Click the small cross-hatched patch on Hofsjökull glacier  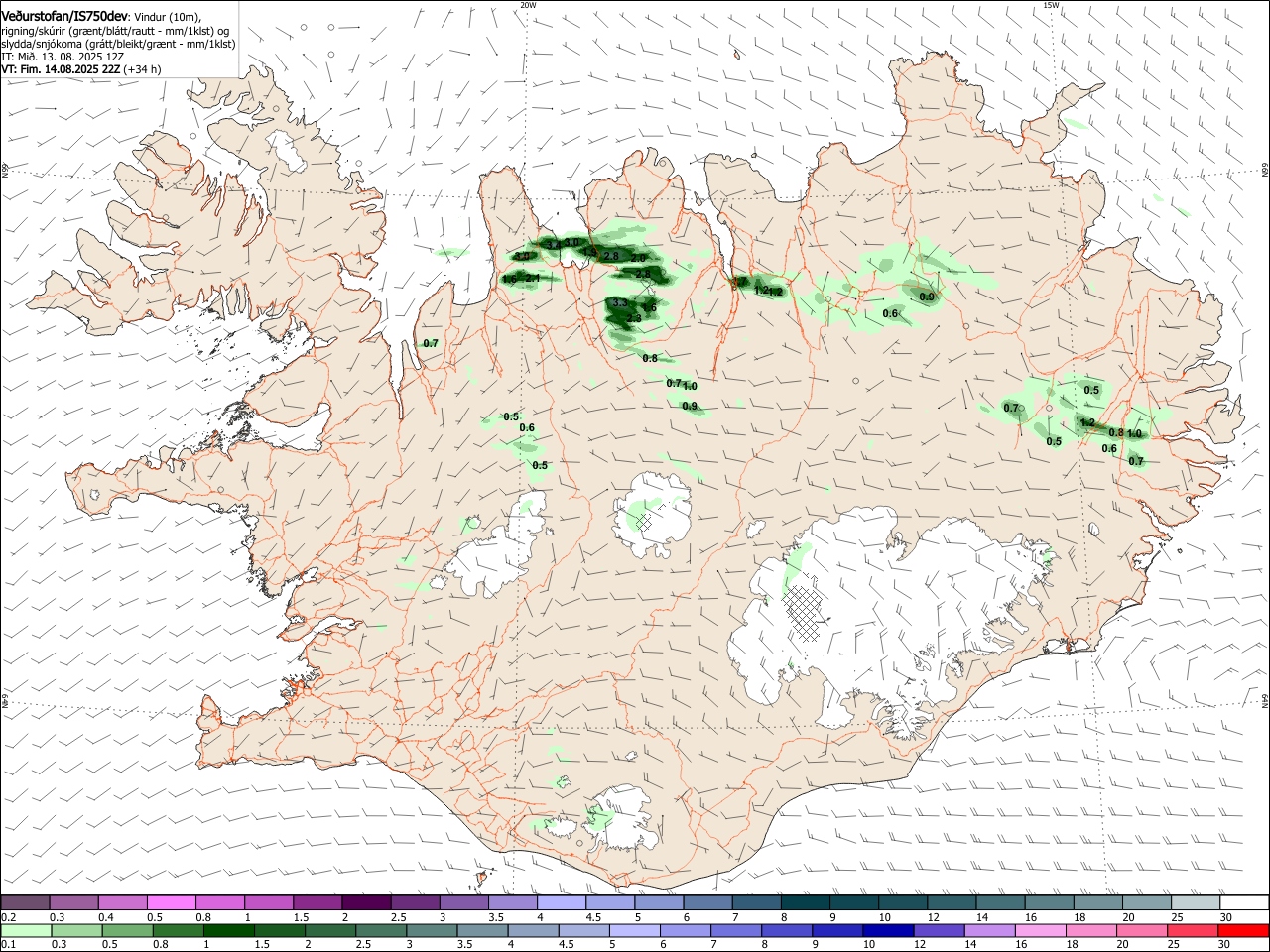tap(644, 523)
